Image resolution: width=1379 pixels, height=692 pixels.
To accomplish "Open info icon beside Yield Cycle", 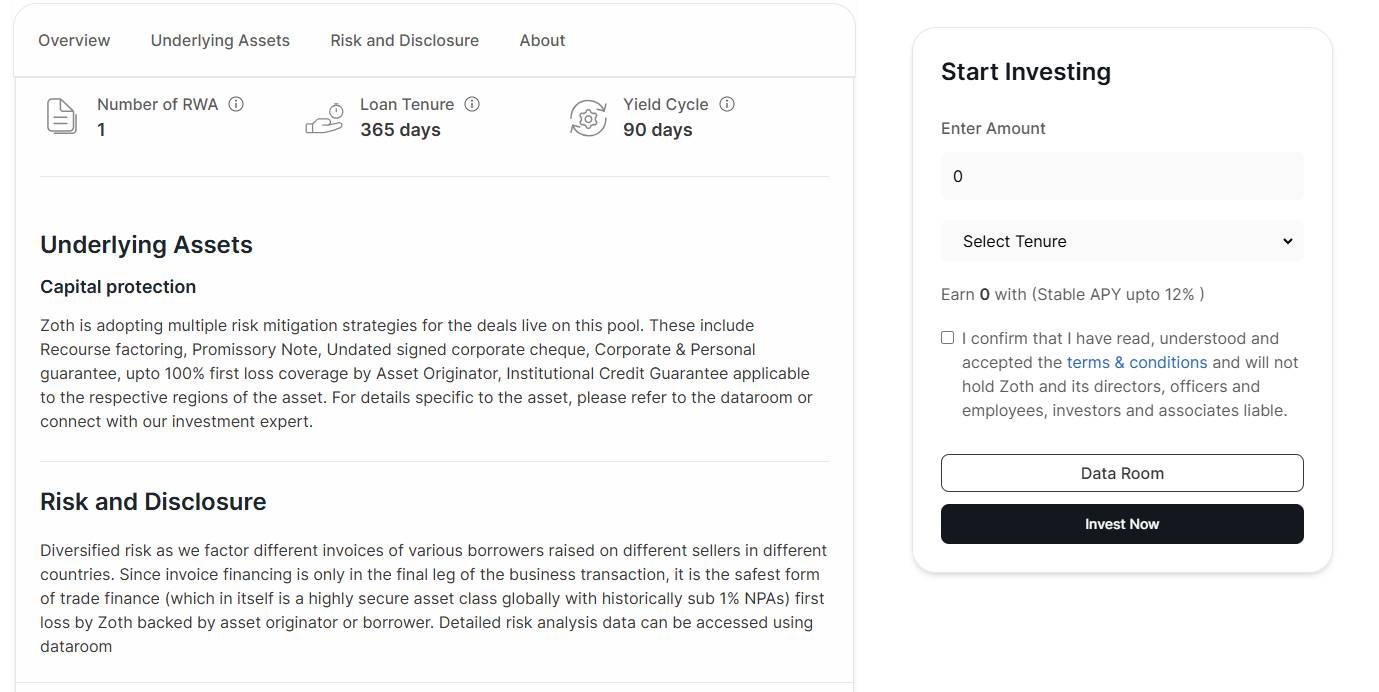I will (x=727, y=104).
